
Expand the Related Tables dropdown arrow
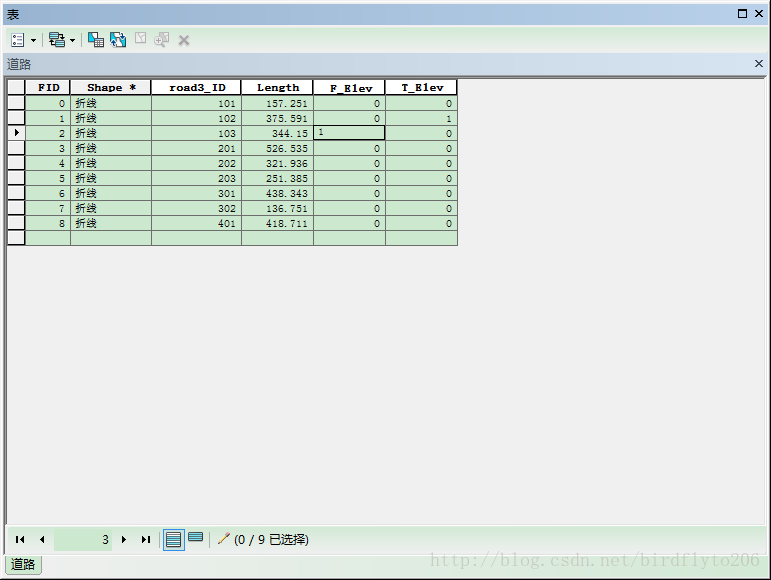[x=72, y=40]
